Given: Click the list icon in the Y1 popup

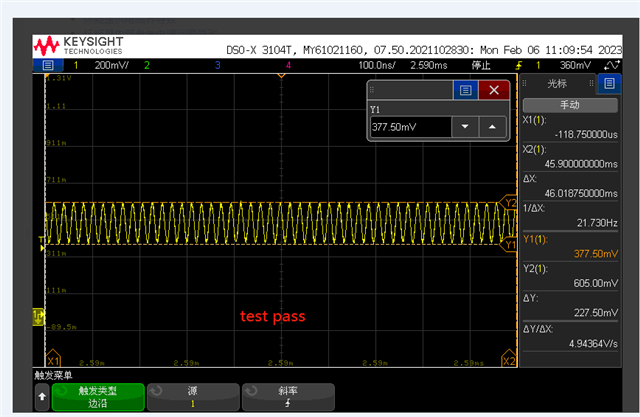Looking at the screenshot, I should 464,90.
